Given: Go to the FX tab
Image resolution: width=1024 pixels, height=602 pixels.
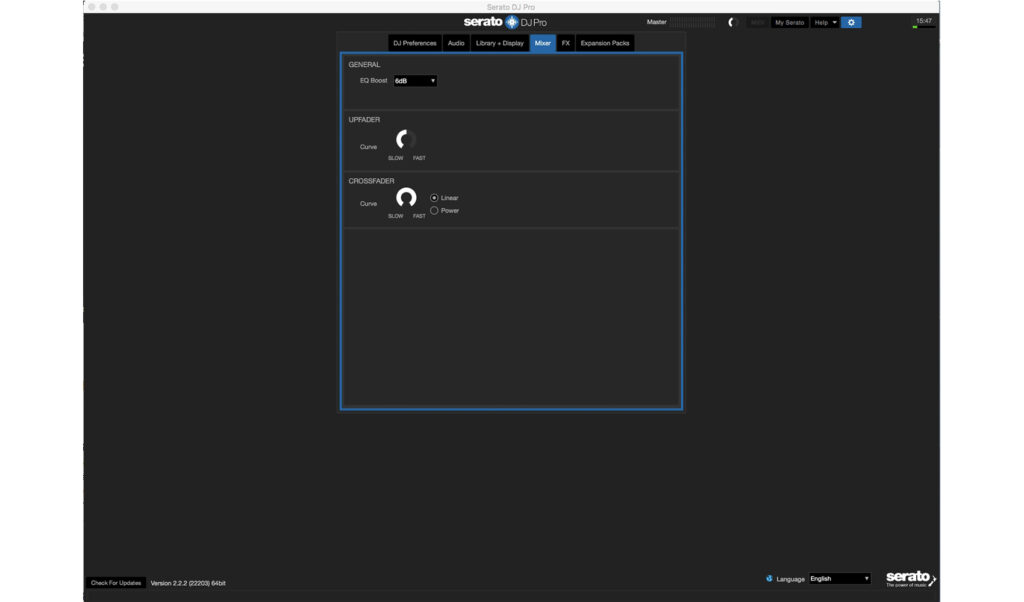Looking at the screenshot, I should point(566,43).
